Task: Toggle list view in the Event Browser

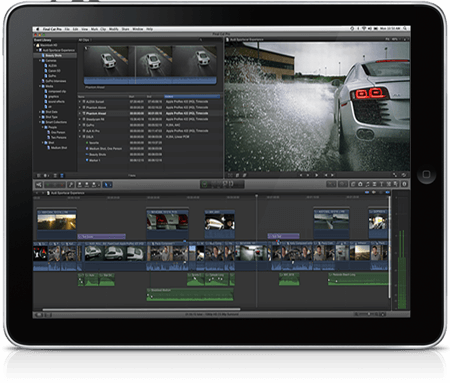Action: point(55,175)
